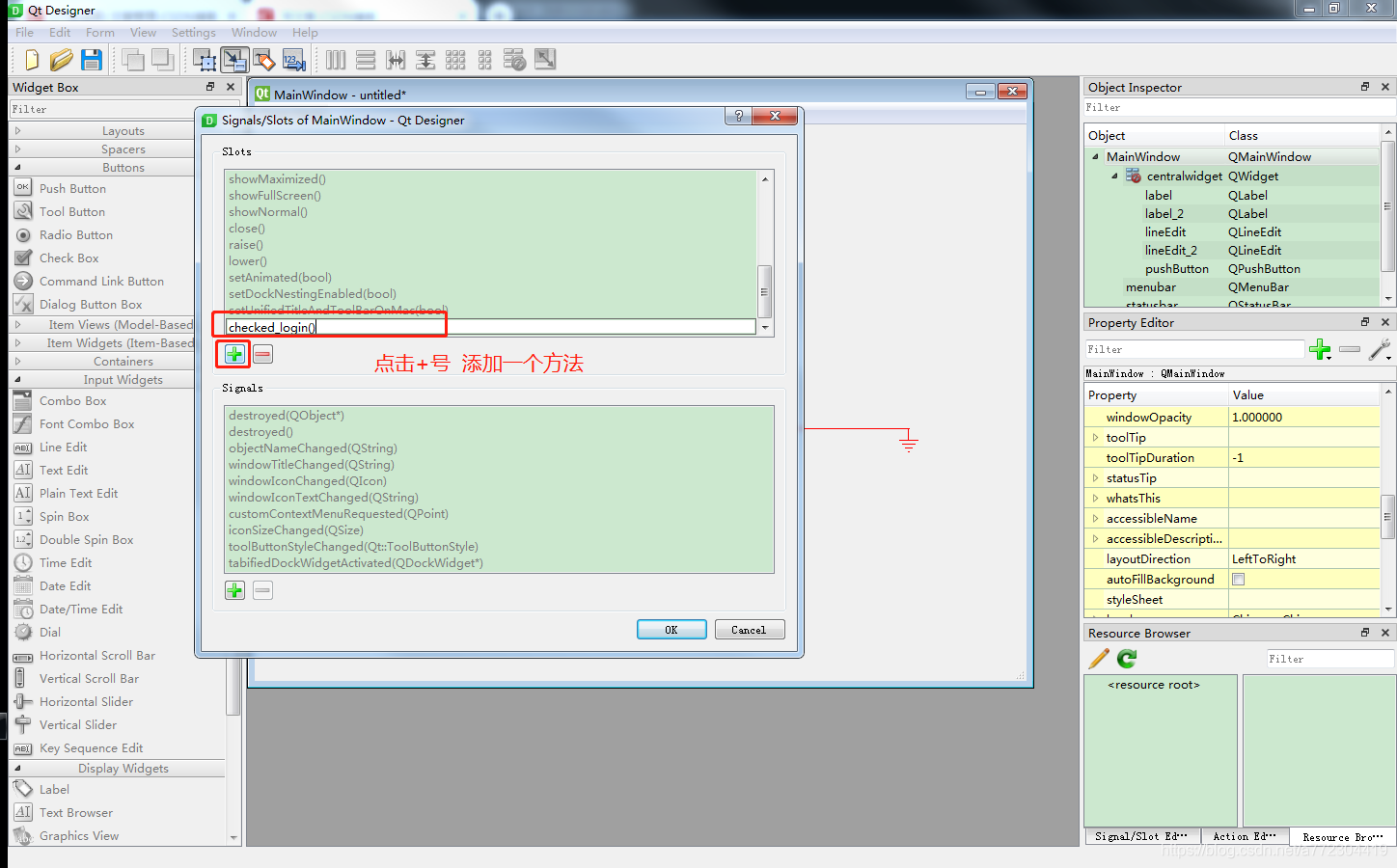The image size is (1397, 868).
Task: Click the Lay Out Vertically icon
Action: pos(366,60)
